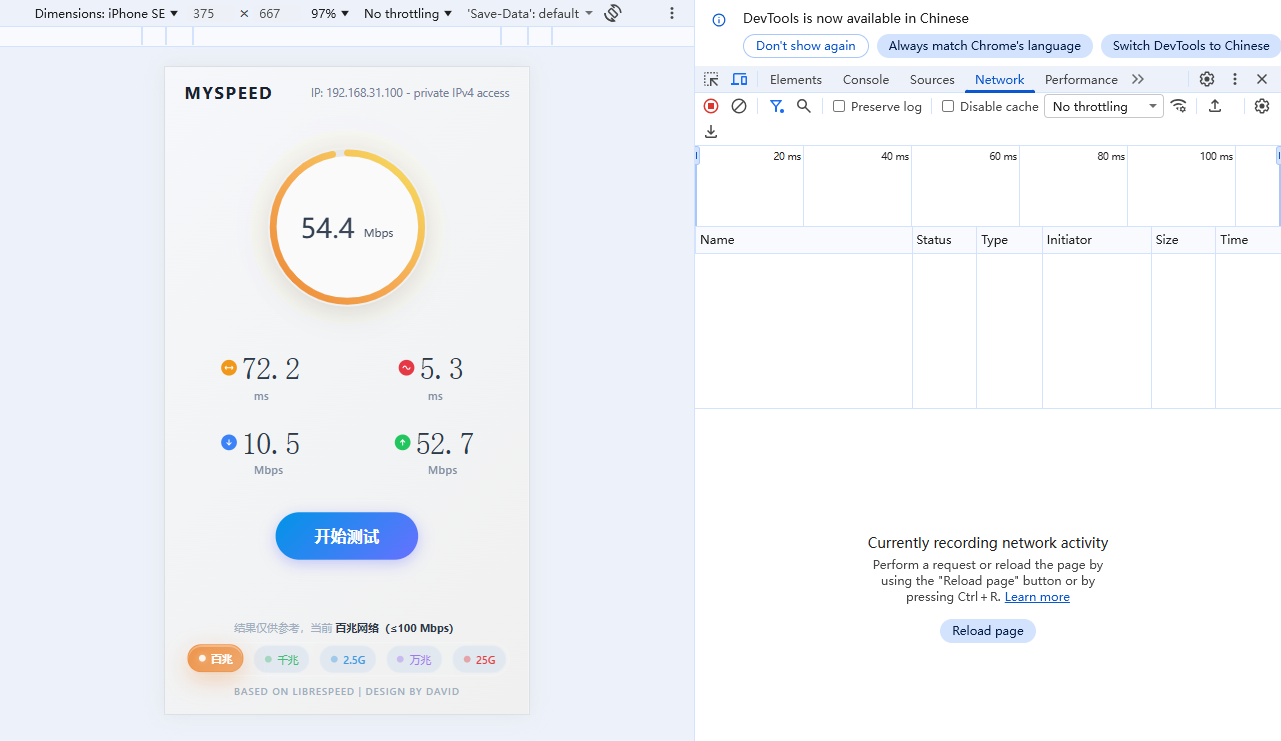Click the rotate device orientation icon

(x=613, y=13)
